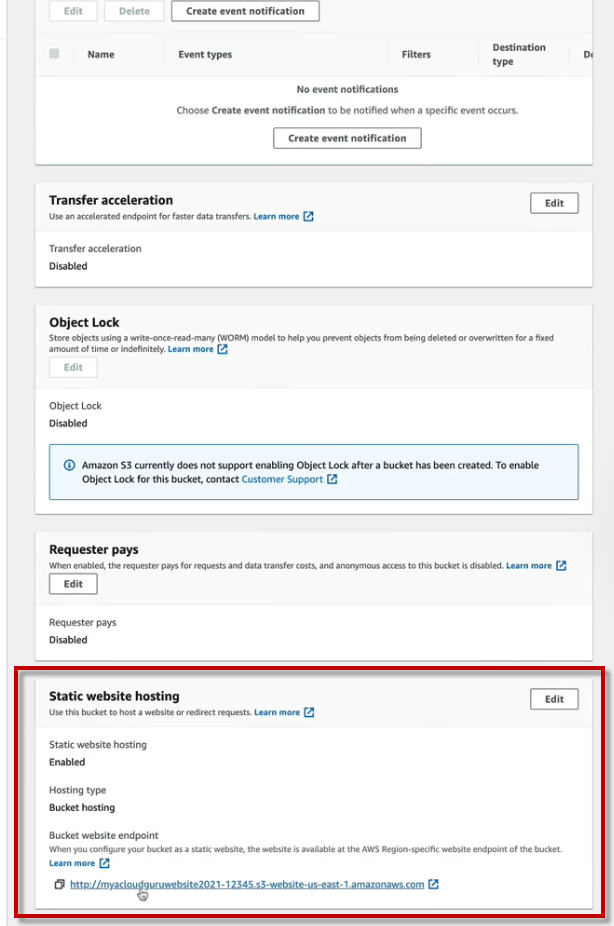614x926 pixels.
Task: Open the myacloudguruwebsite2021 S3 website endpoint link
Action: pyautogui.click(x=247, y=884)
